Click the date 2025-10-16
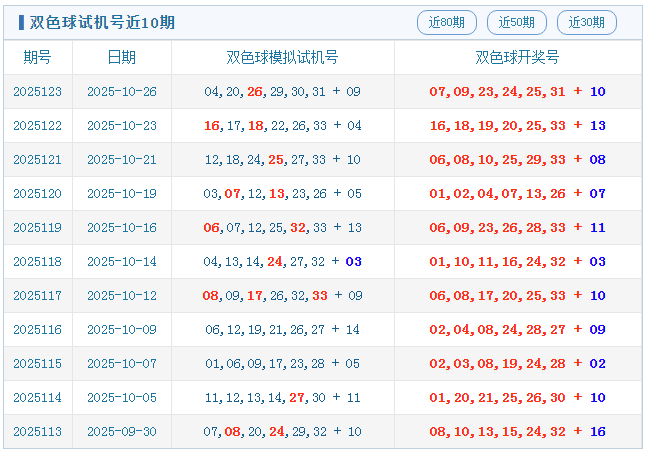649x458 pixels. point(122,228)
